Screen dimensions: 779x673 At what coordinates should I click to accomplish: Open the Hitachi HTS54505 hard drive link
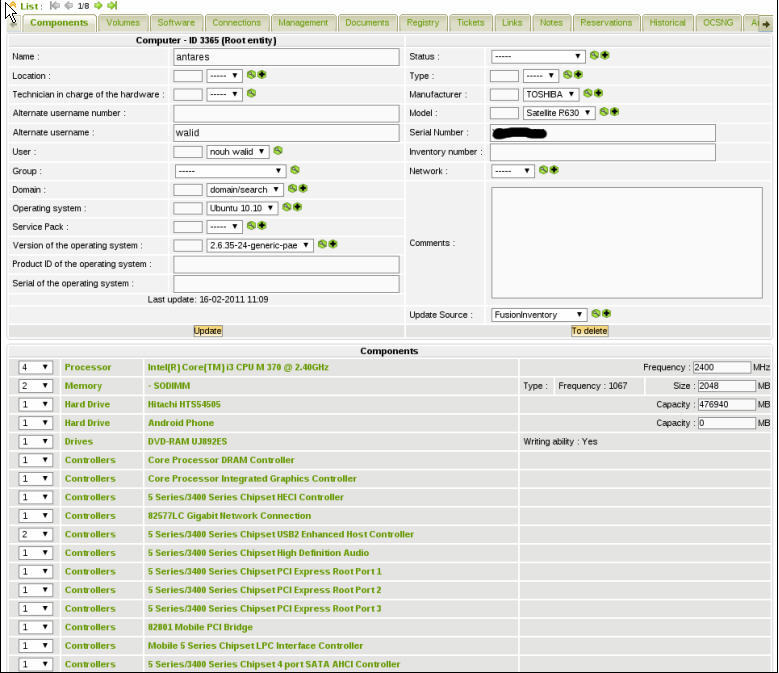[x=185, y=404]
